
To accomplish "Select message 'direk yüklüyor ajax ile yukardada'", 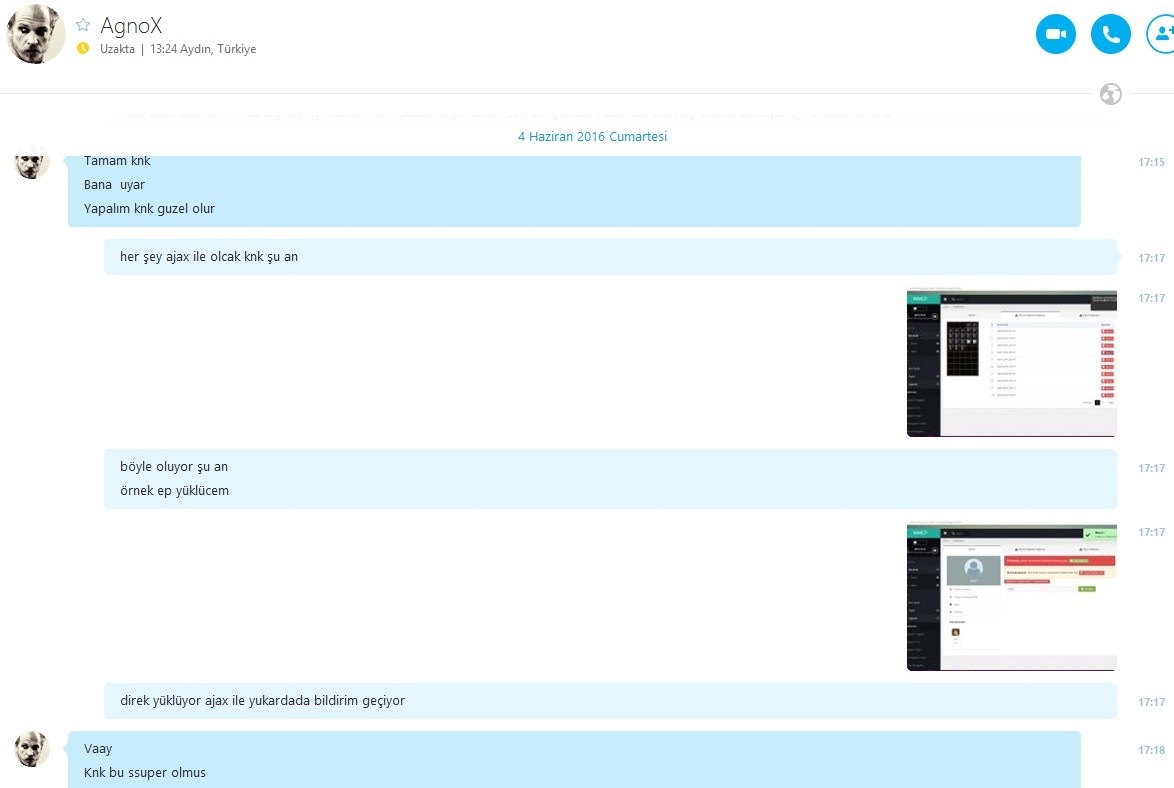I will pos(262,700).
